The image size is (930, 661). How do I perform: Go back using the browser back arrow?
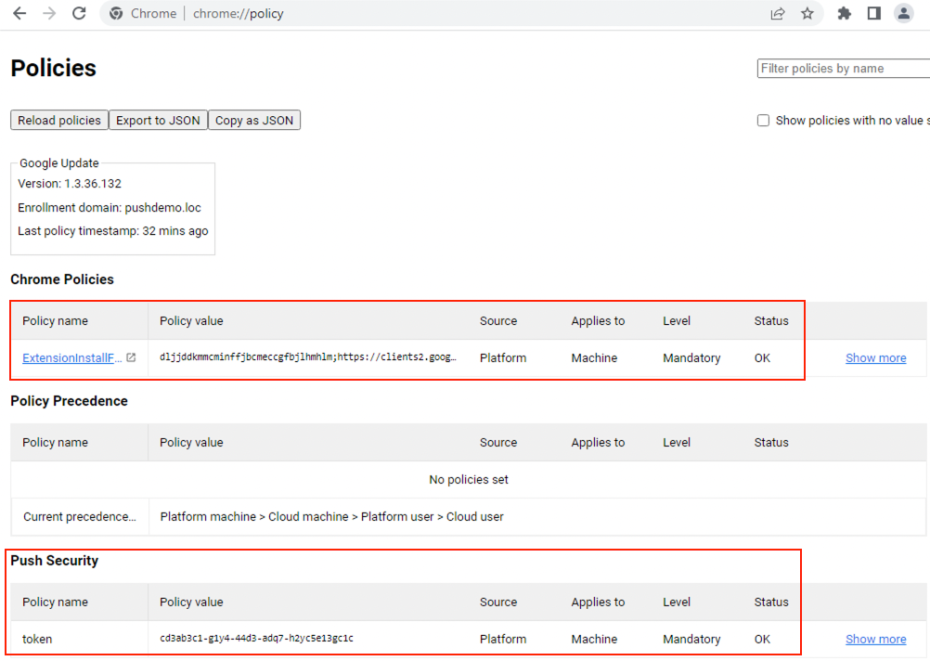pyautogui.click(x=20, y=13)
